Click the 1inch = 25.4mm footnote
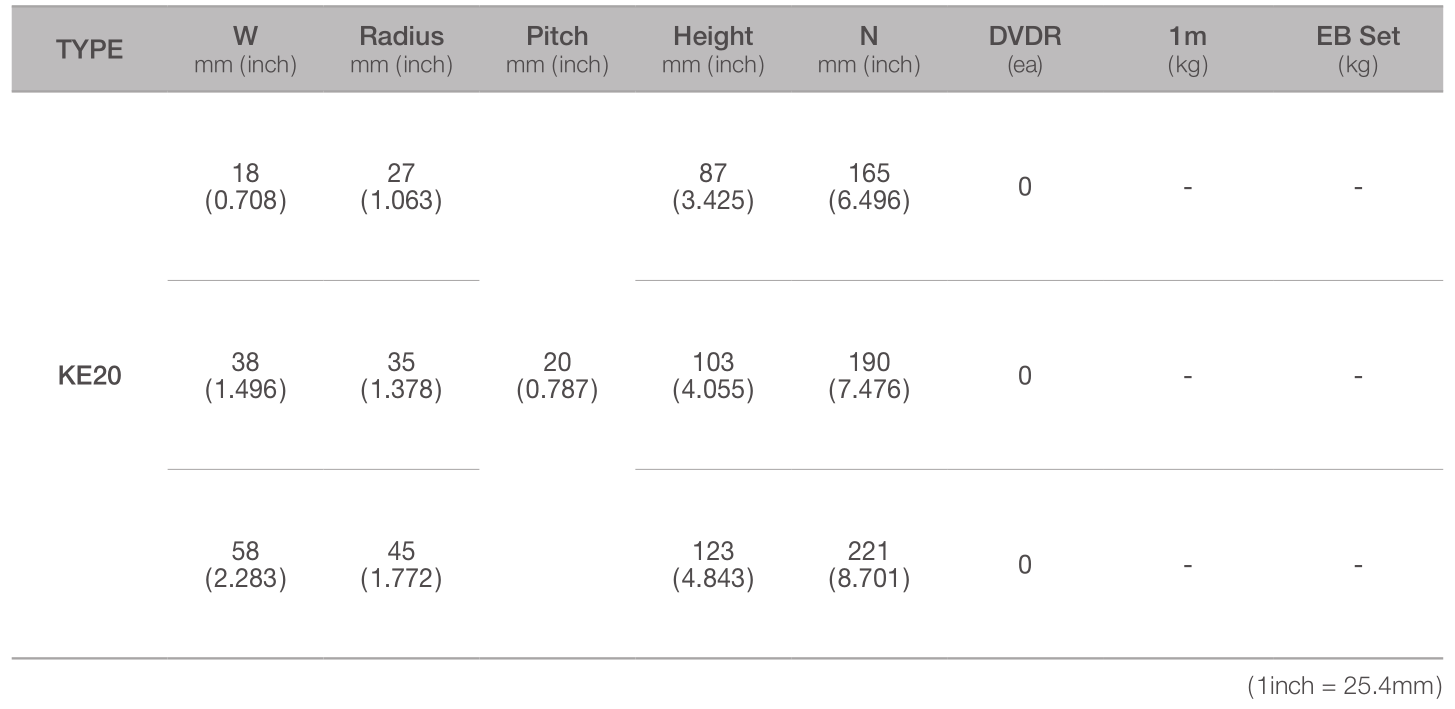The height and width of the screenshot is (709, 1455). [1345, 687]
